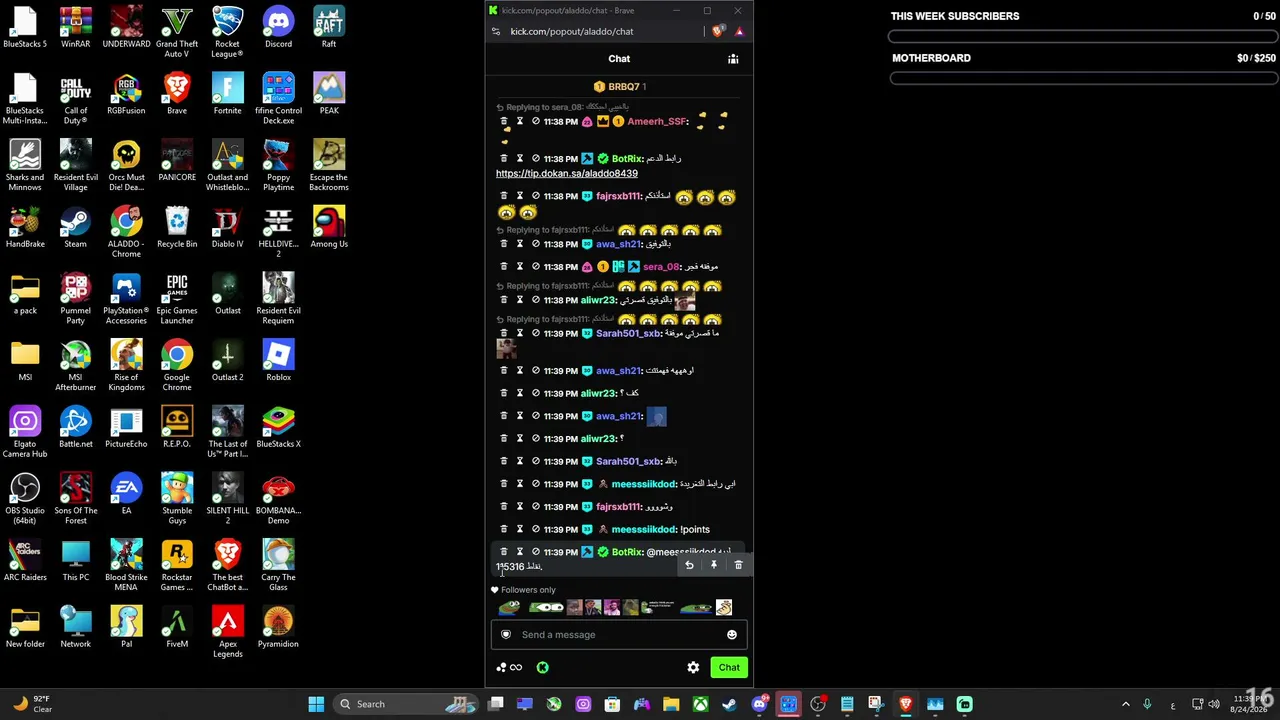Select the WinRAR desktop icon

(x=75, y=27)
